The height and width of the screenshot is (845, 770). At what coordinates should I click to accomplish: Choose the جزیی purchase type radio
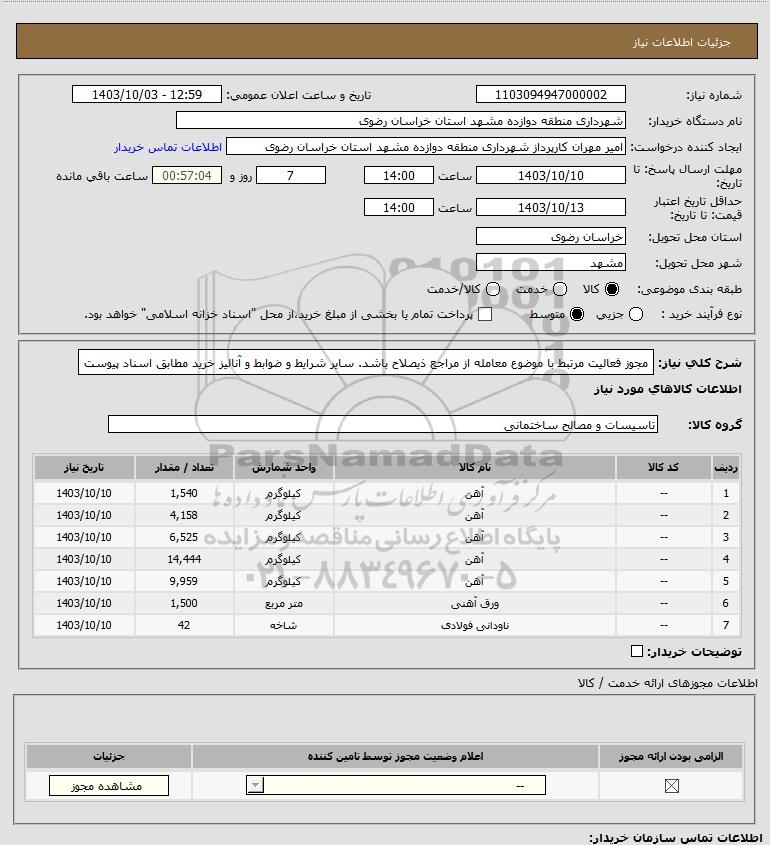click(x=636, y=314)
